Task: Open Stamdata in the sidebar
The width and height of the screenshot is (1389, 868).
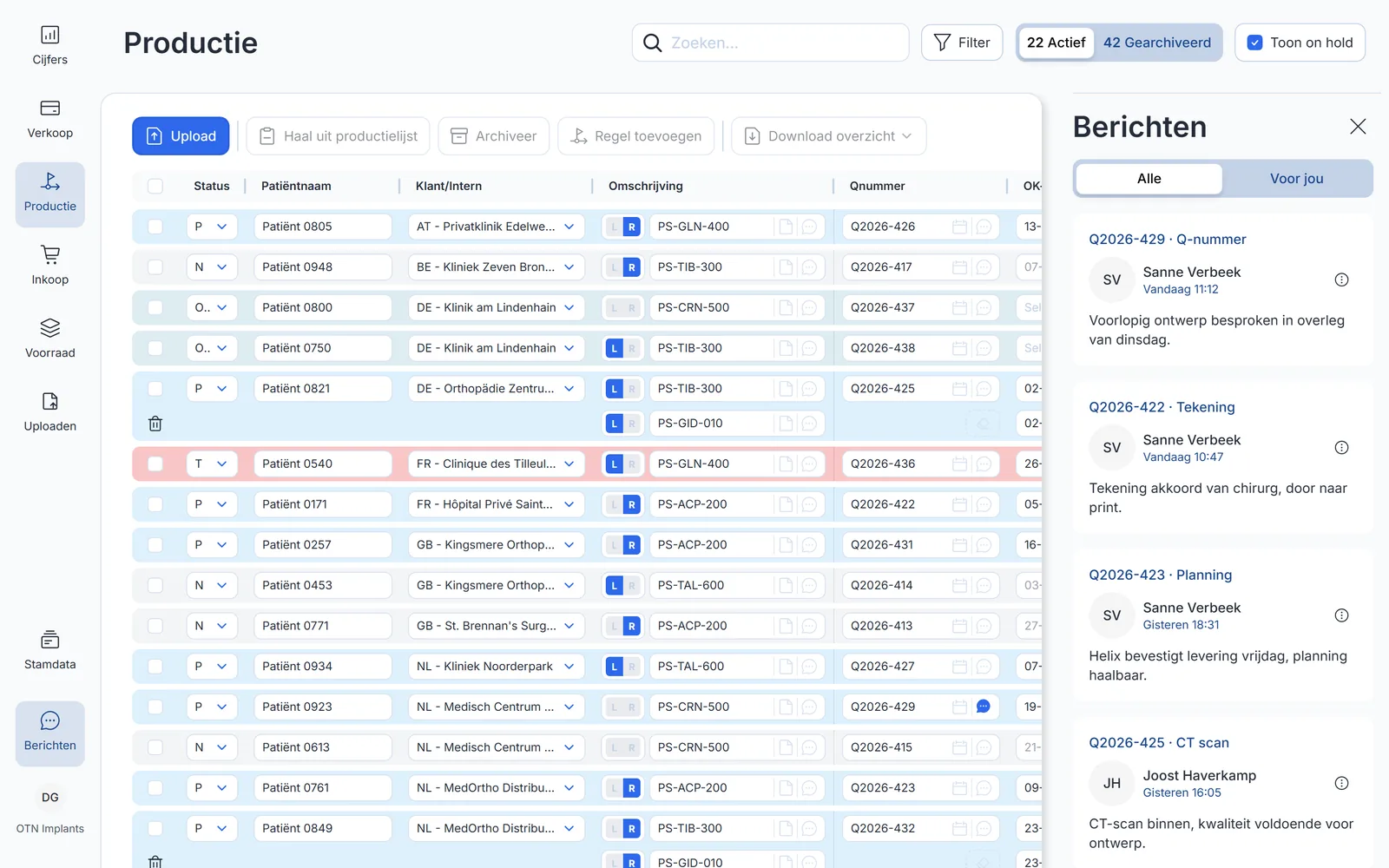Action: pyautogui.click(x=49, y=651)
